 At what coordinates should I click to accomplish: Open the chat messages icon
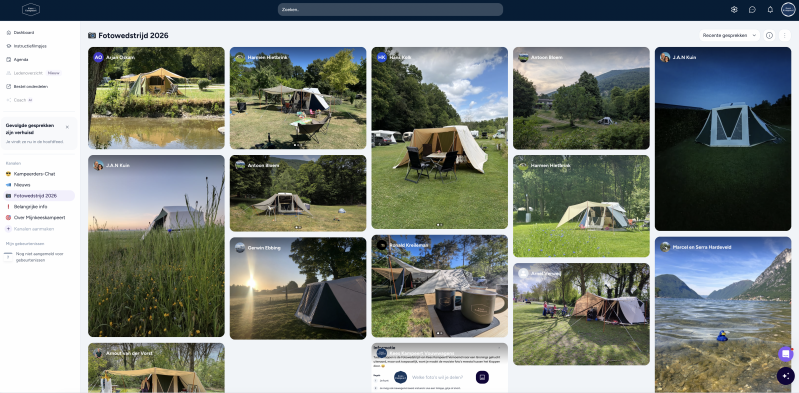752,9
